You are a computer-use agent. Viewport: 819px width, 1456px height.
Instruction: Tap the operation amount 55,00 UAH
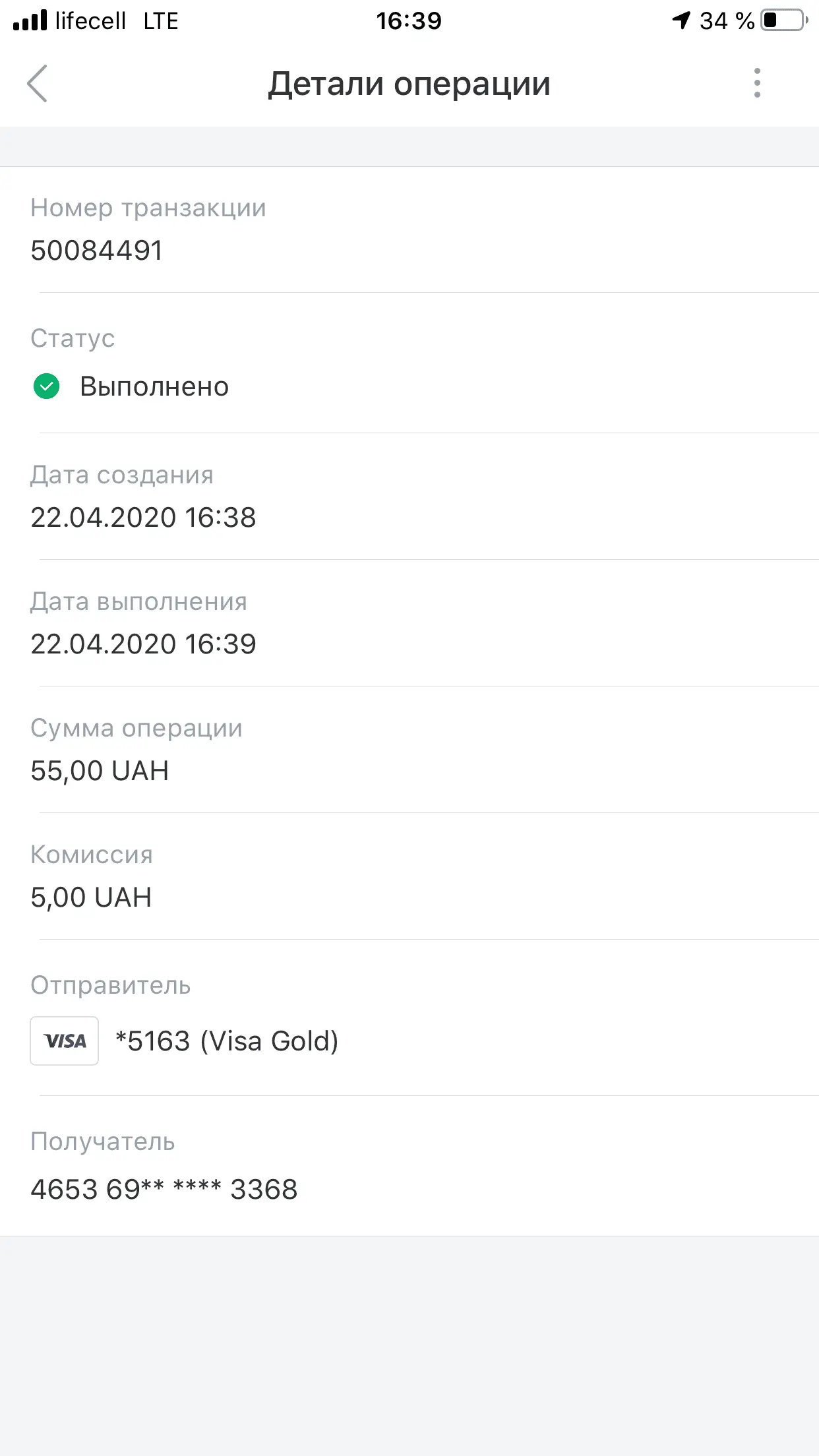100,771
